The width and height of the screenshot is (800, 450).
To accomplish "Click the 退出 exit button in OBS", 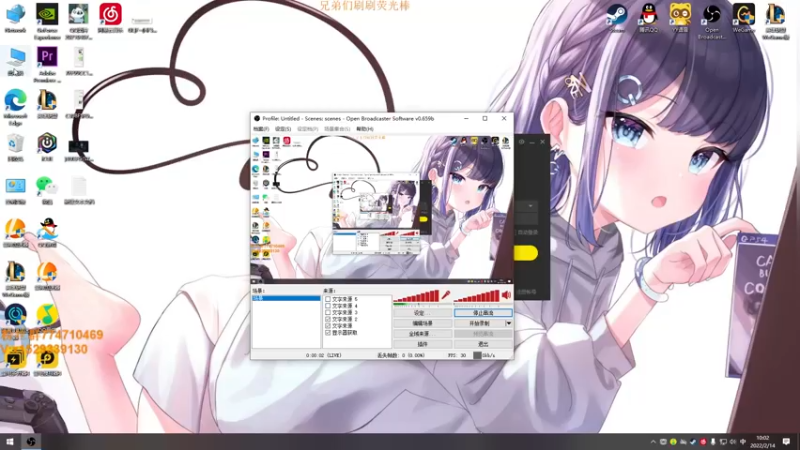I will click(483, 344).
